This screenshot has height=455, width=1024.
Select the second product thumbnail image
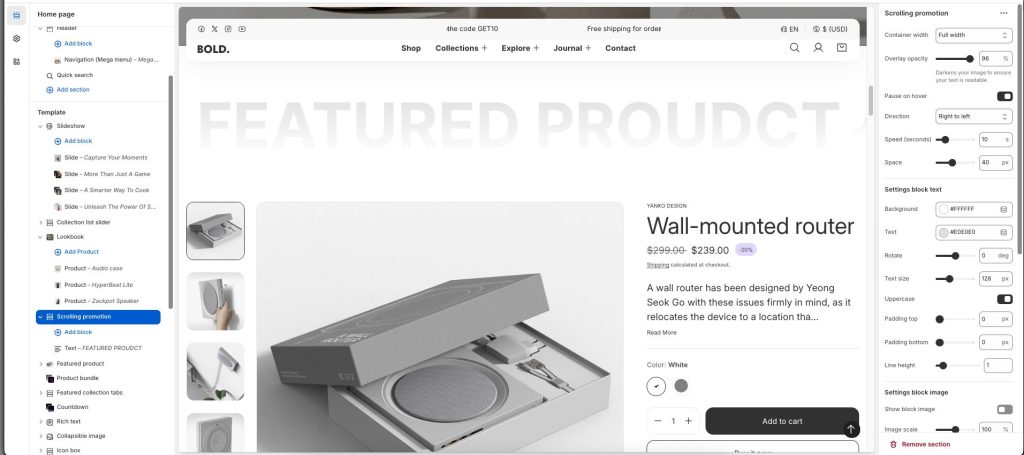click(x=215, y=301)
